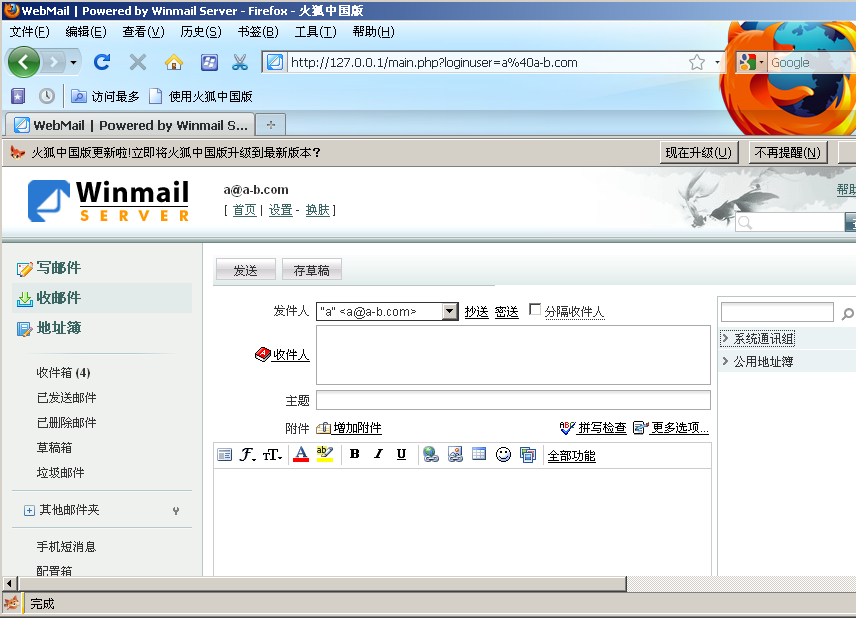Click the 不再提醒(N) button
The height and width of the screenshot is (618, 856).
point(787,152)
